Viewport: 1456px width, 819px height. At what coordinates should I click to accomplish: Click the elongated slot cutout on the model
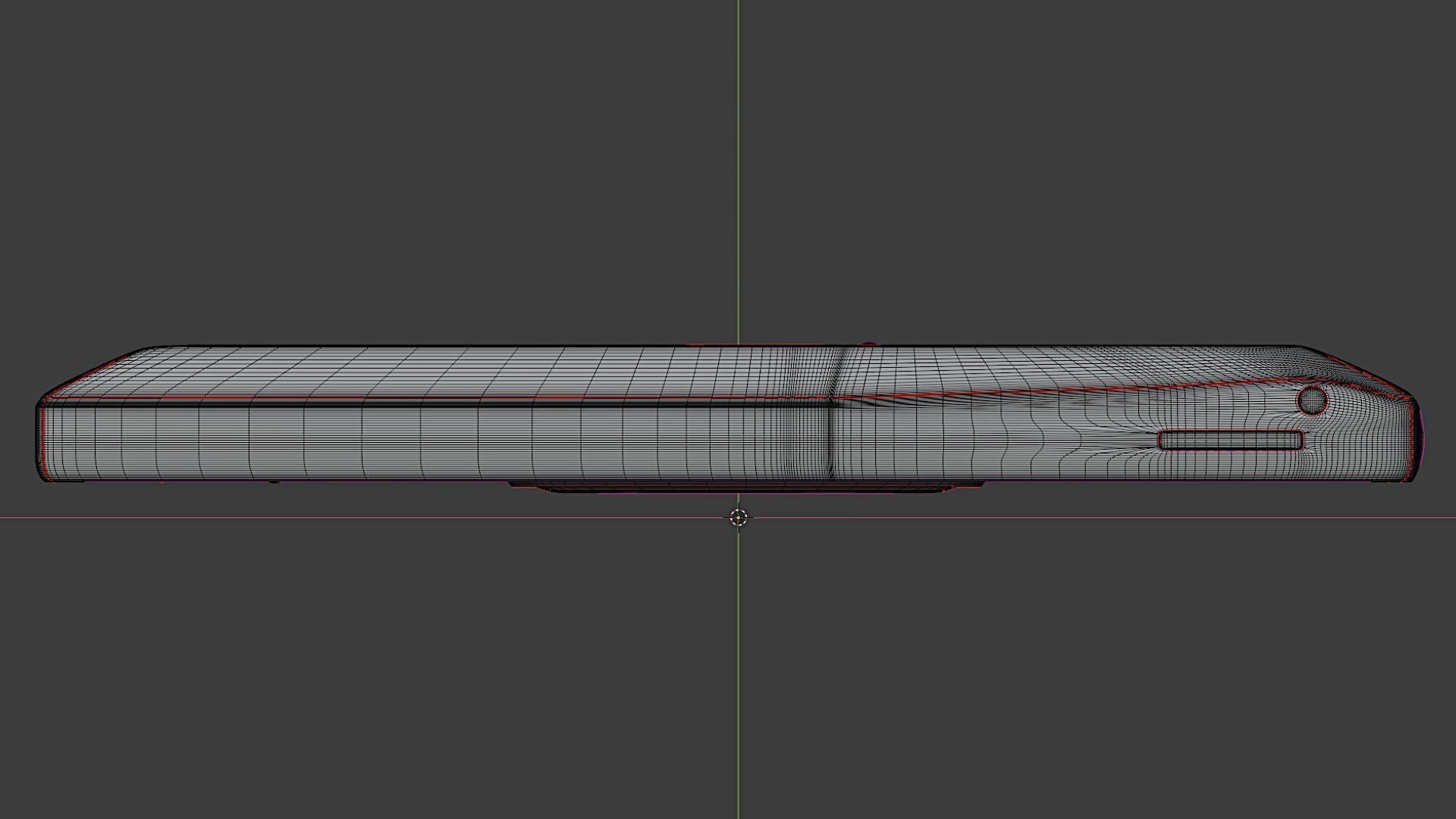pos(1231,441)
